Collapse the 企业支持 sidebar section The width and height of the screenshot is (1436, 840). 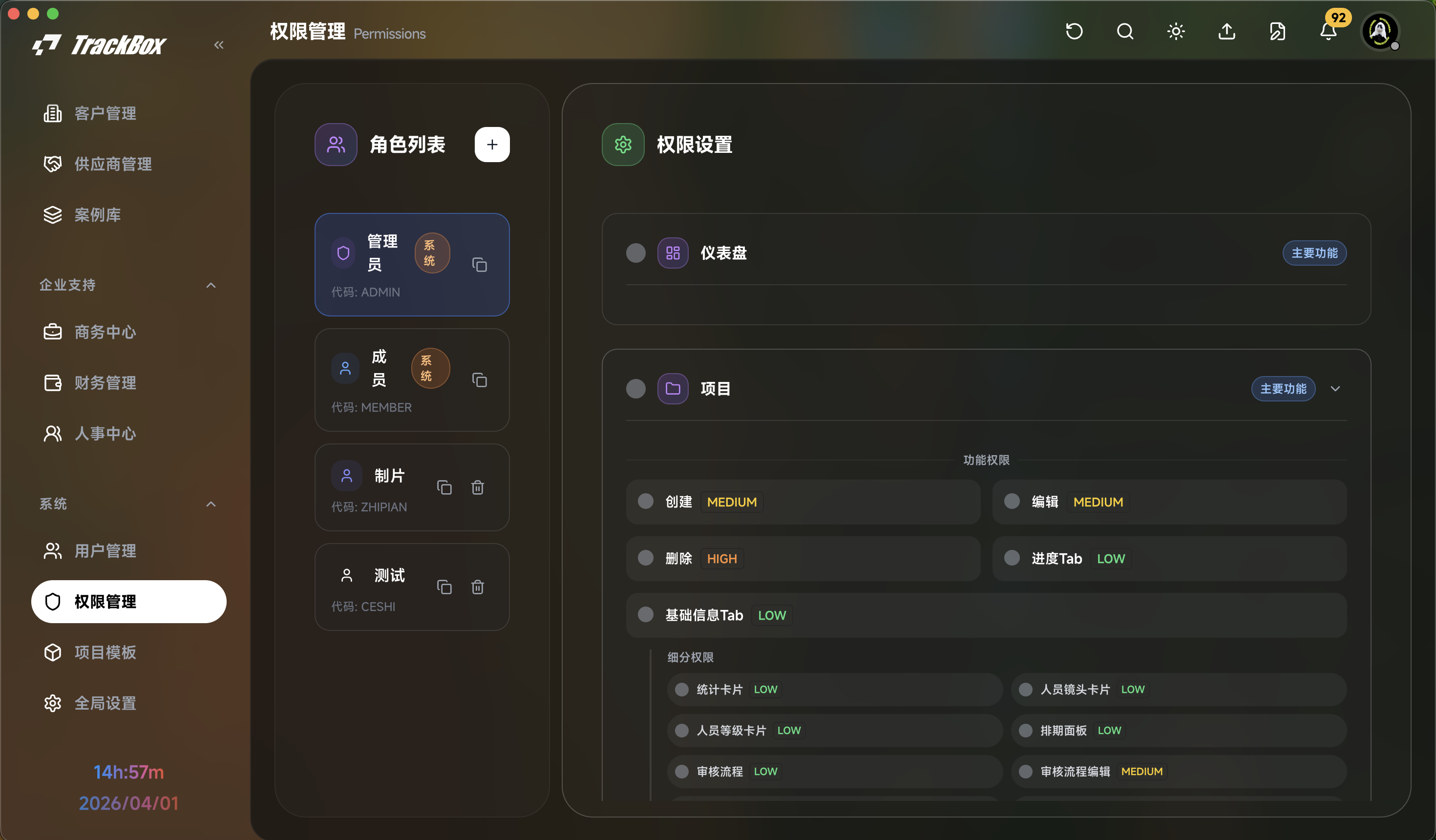[x=210, y=285]
